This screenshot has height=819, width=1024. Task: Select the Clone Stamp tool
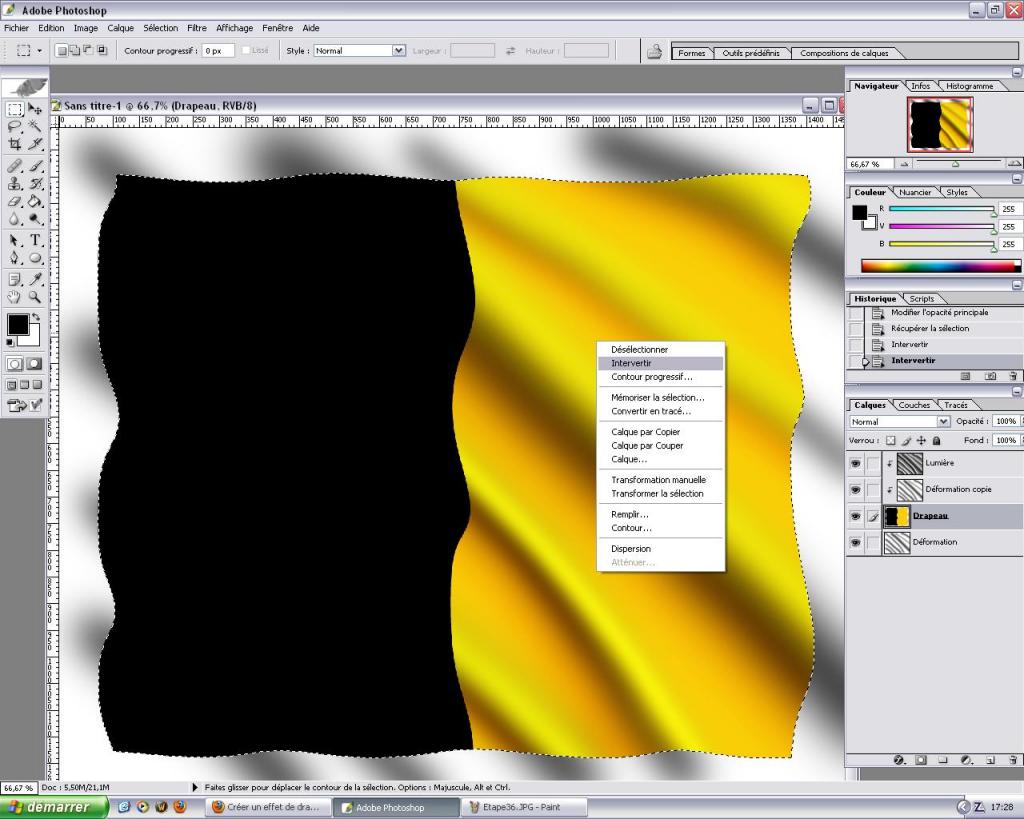click(15, 184)
